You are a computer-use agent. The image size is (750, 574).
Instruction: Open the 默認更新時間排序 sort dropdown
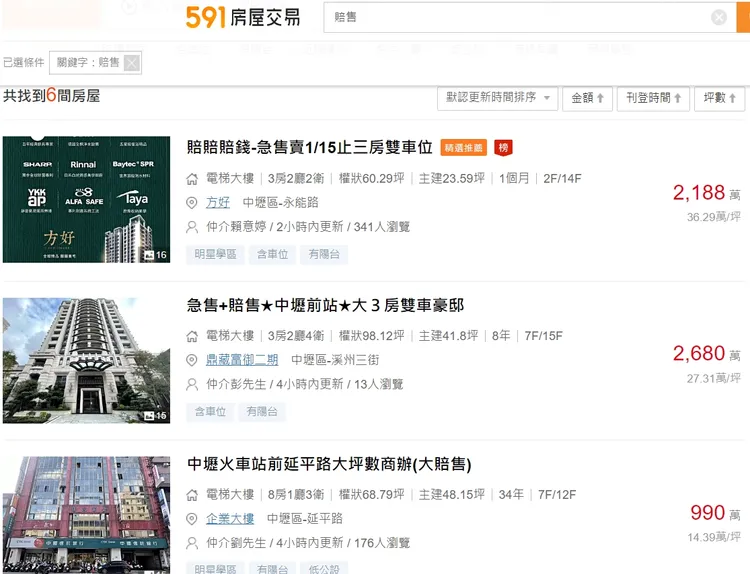click(500, 98)
